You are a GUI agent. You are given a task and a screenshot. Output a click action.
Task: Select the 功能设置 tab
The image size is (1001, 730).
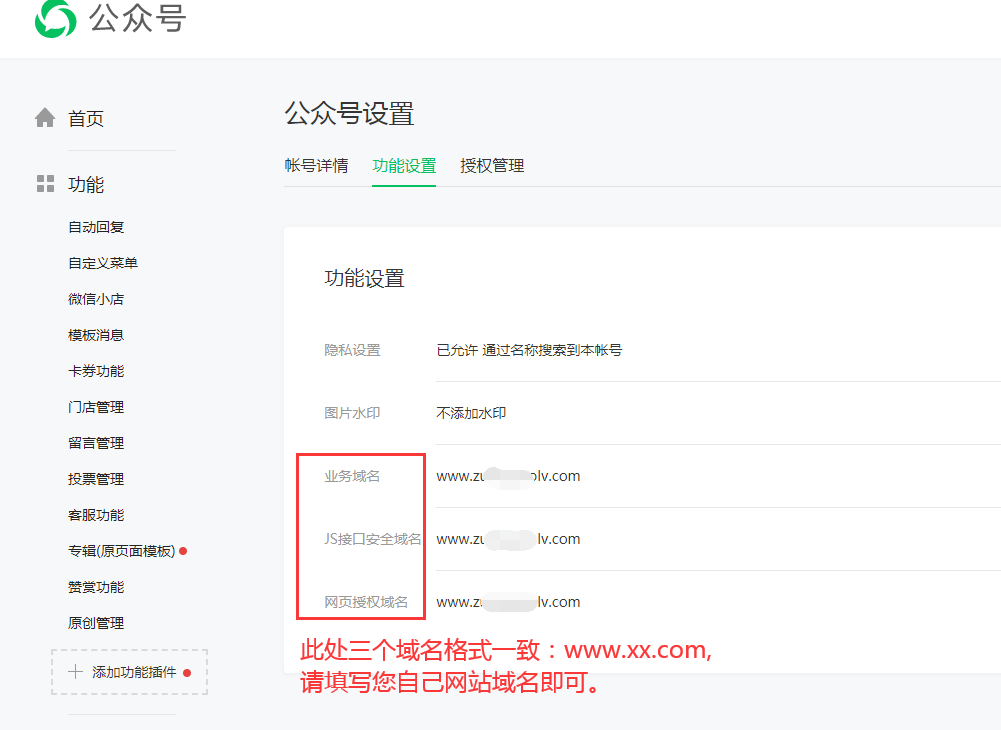click(x=404, y=166)
